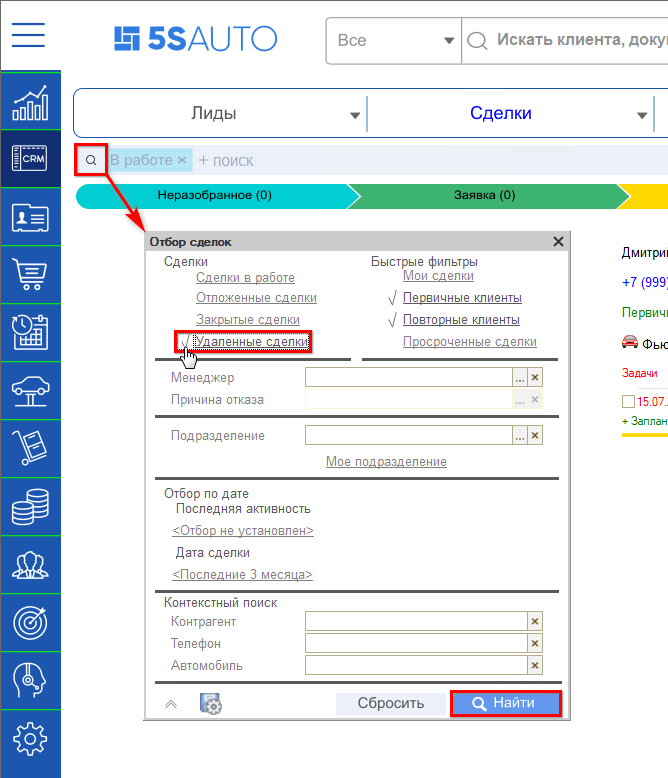Click the magnifier filter icon
This screenshot has width=668, height=778.
click(x=91, y=160)
